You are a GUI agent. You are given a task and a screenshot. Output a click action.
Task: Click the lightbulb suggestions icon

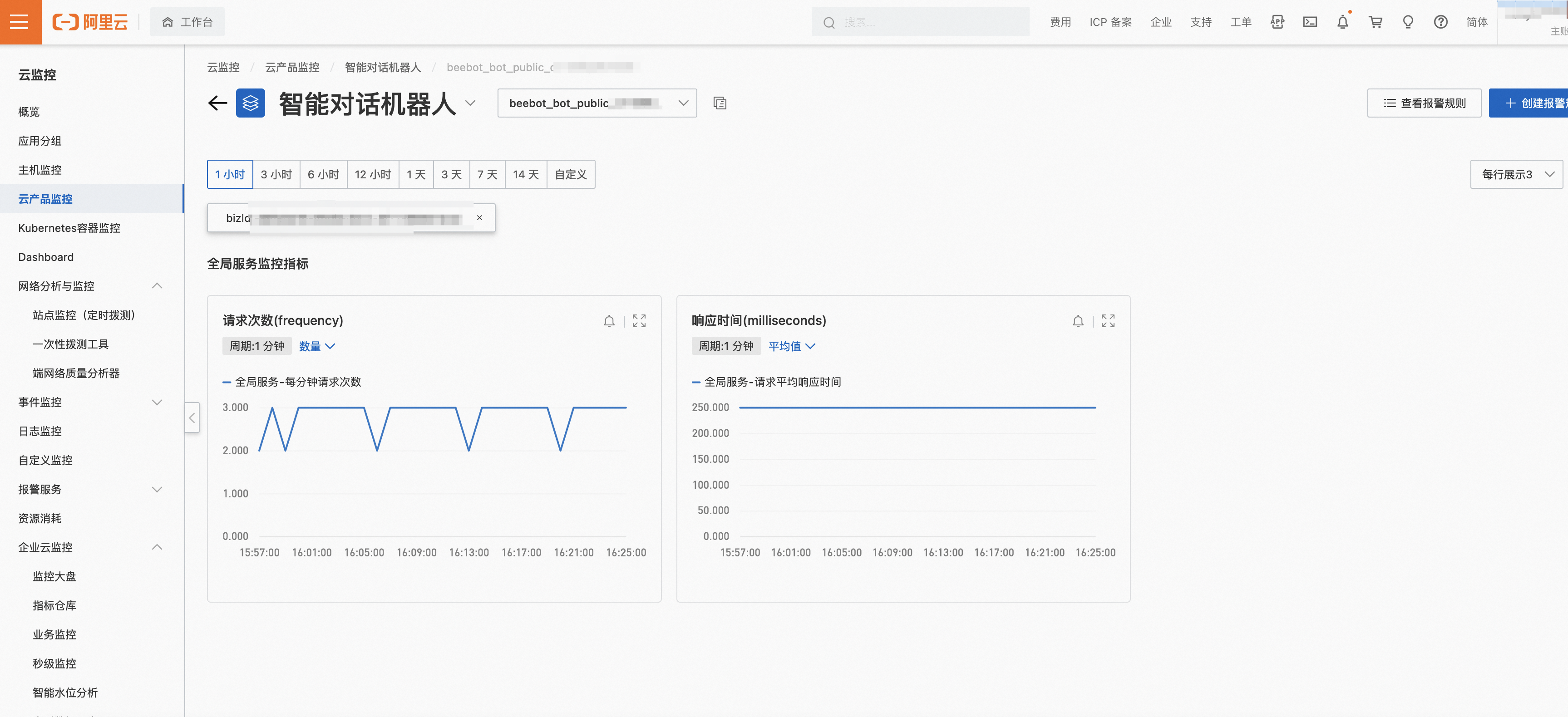(1407, 22)
